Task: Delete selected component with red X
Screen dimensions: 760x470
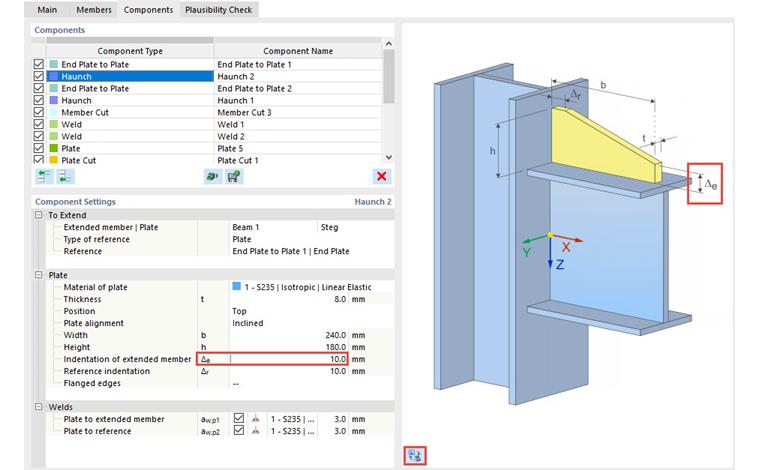Action: [x=382, y=176]
